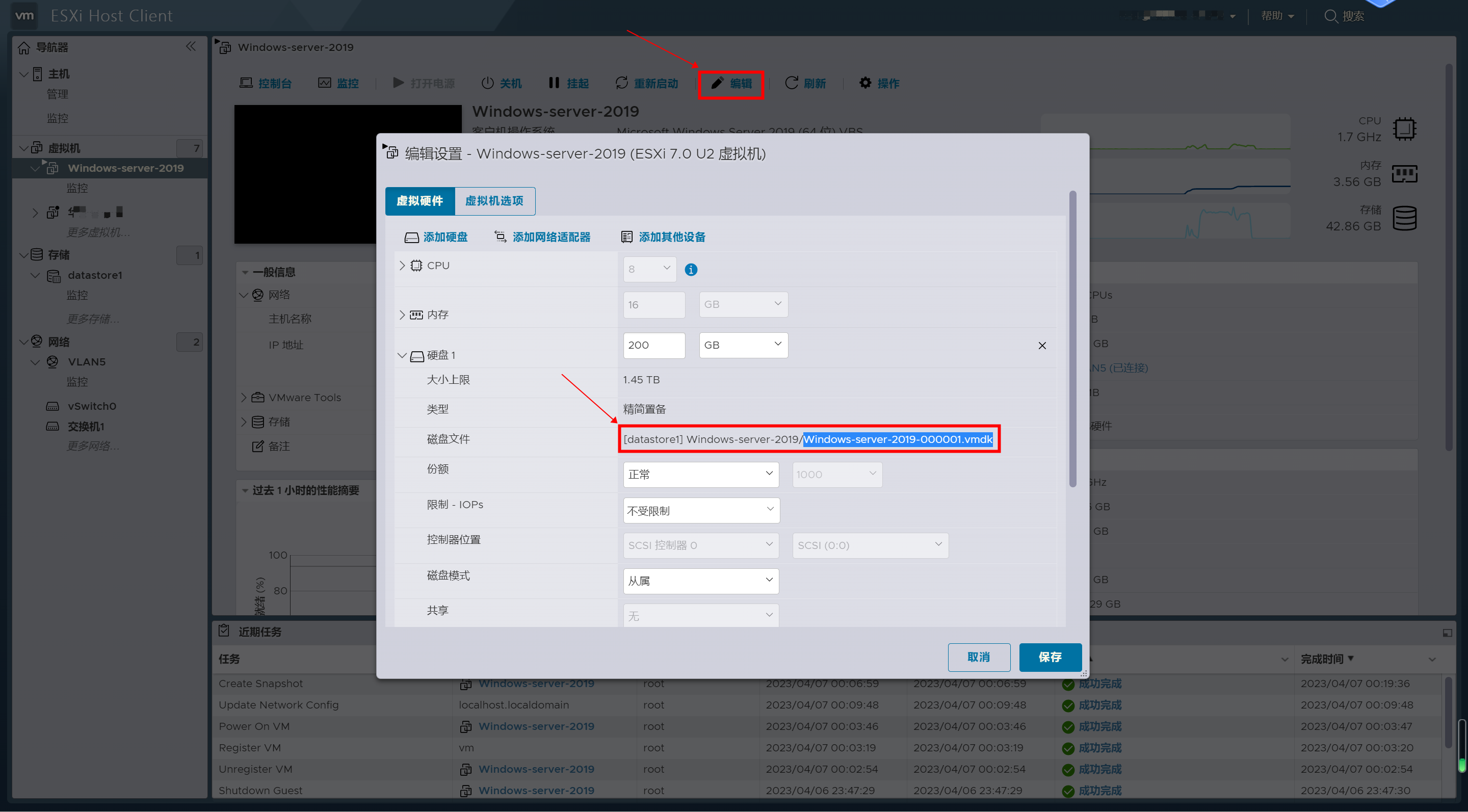Click the Add hard disk (添加硬盘) icon
This screenshot has width=1468, height=812.
coord(411,237)
